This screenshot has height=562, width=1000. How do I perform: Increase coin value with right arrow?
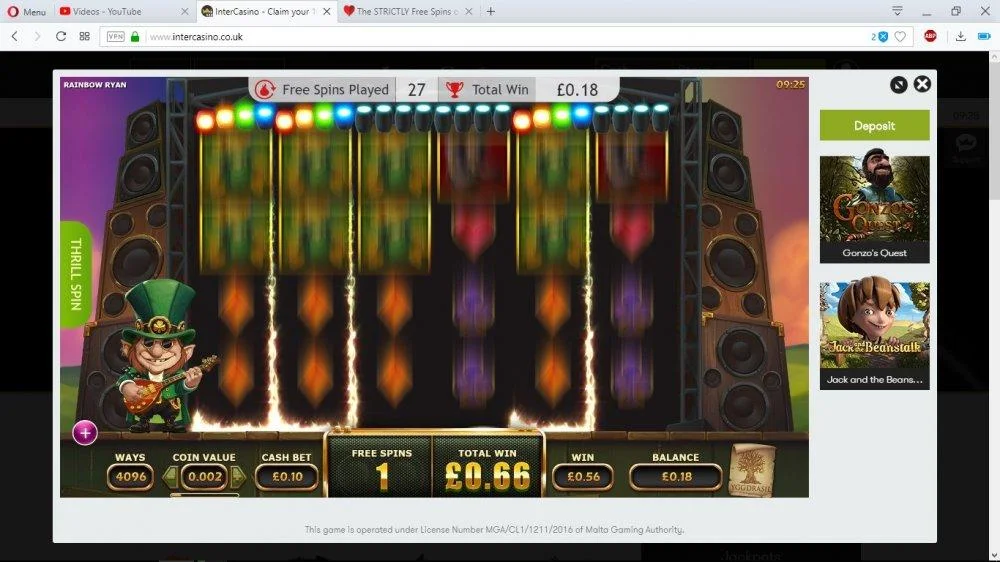pyautogui.click(x=238, y=476)
